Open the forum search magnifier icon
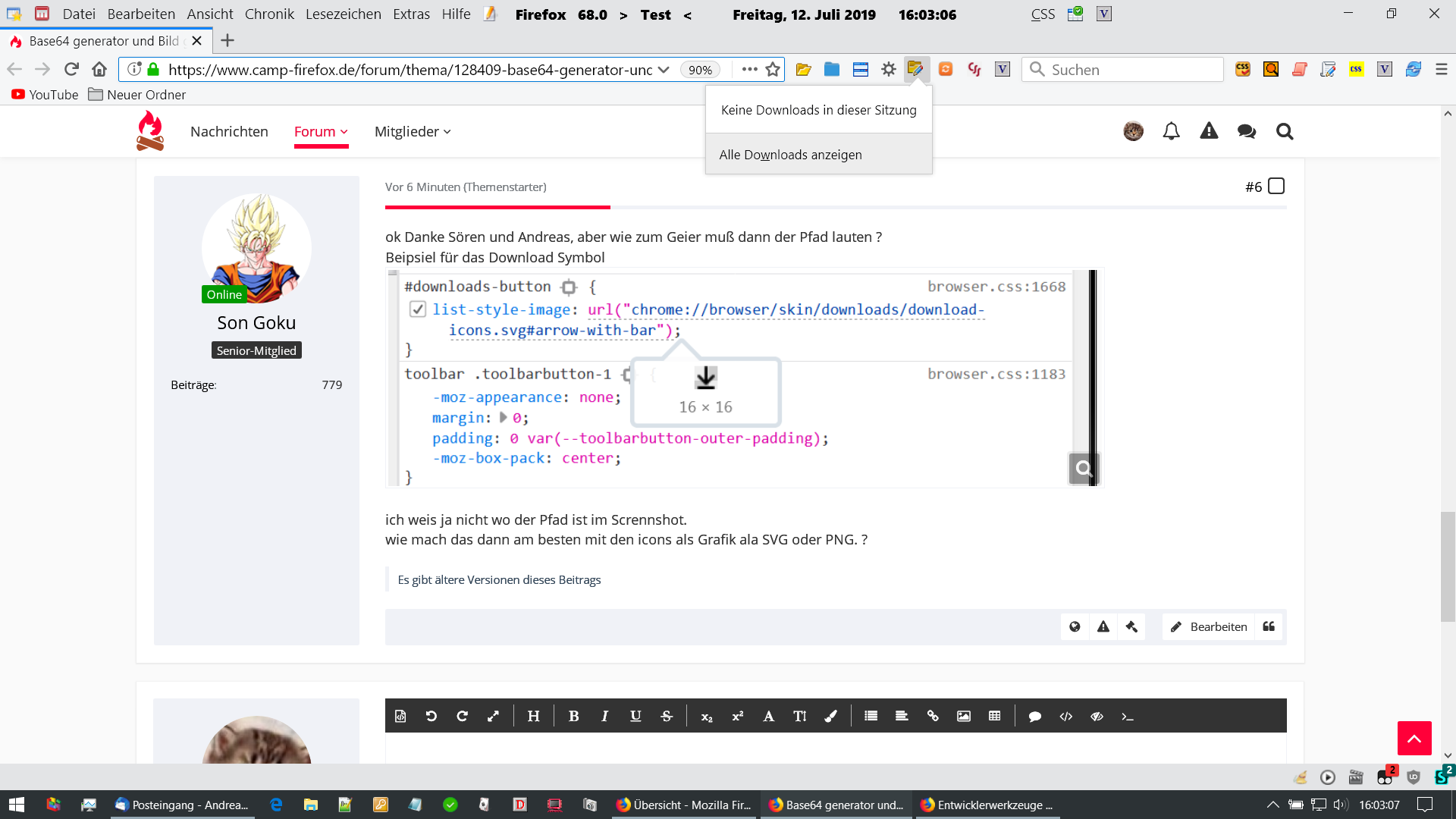 click(1284, 131)
